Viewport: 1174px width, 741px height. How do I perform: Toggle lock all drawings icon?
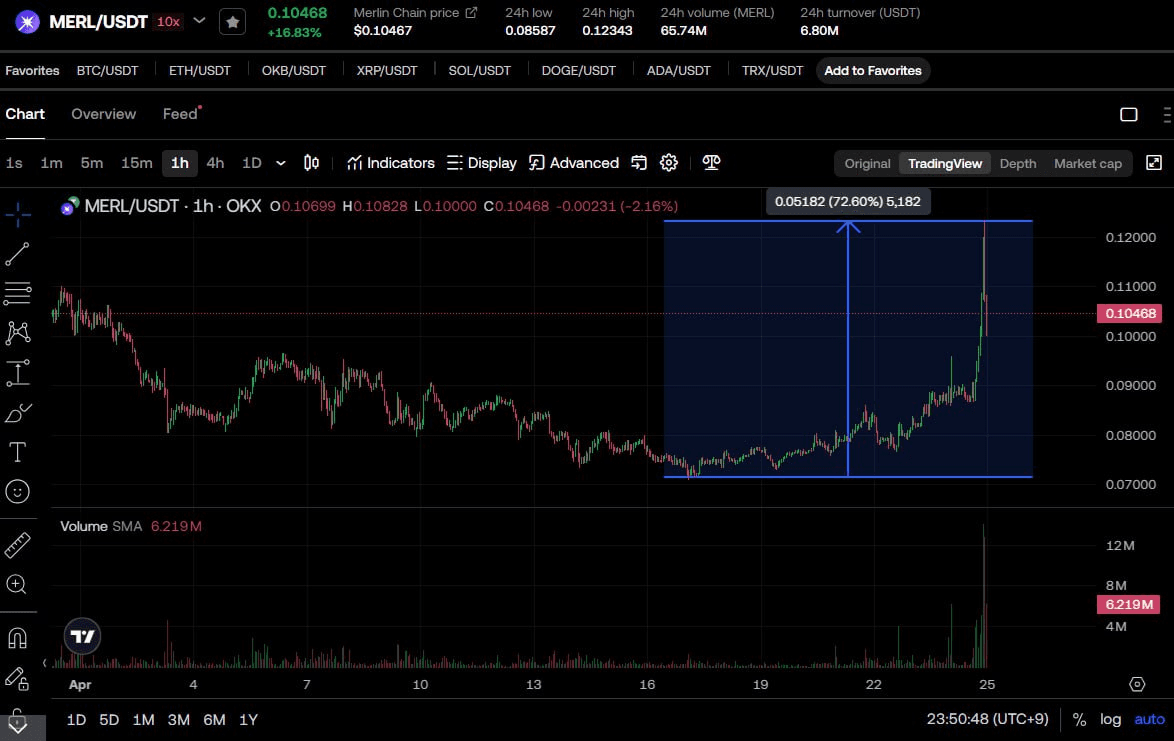(17, 678)
